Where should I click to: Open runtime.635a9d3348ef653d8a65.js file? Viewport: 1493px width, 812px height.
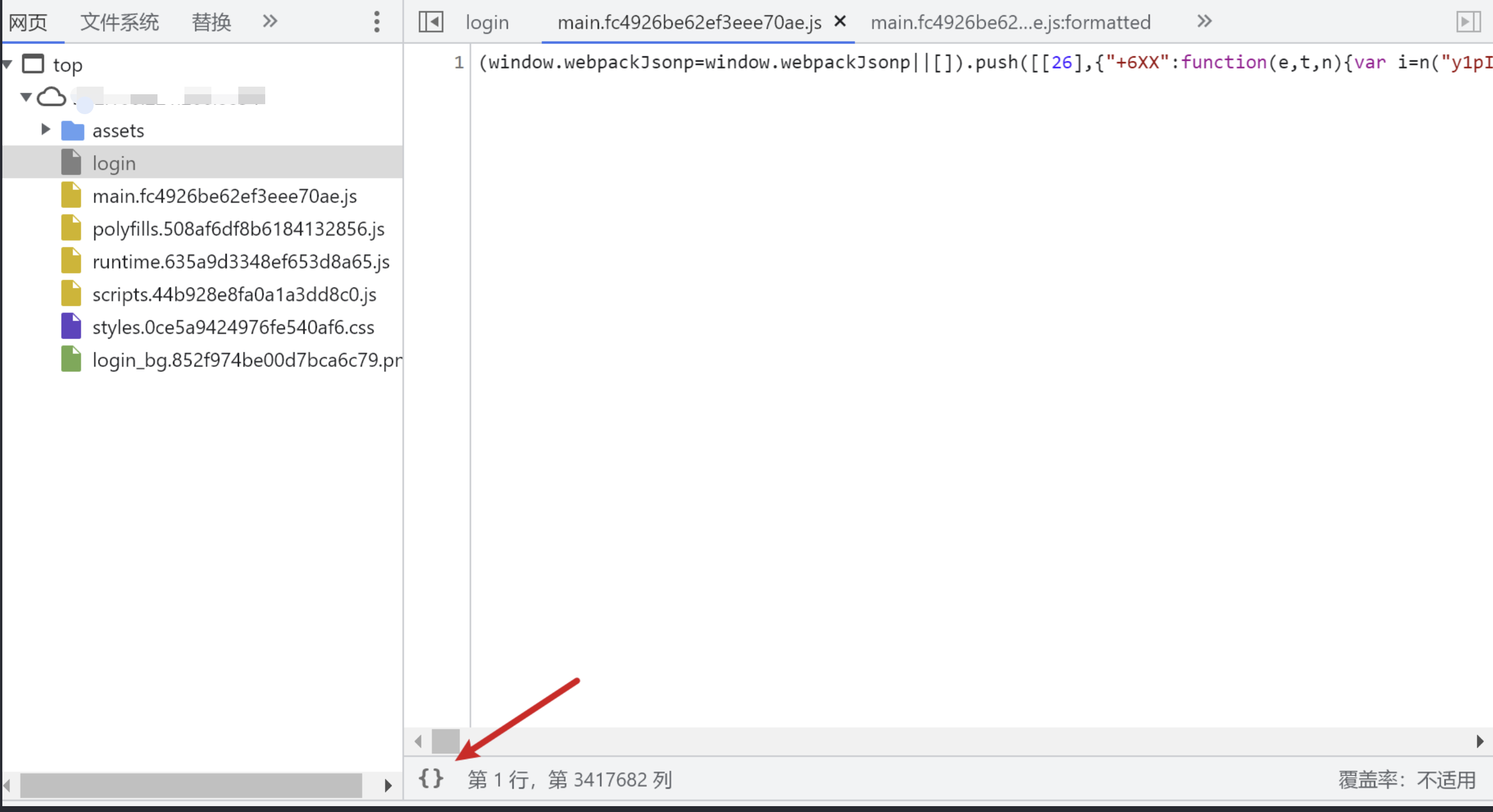[x=241, y=262]
